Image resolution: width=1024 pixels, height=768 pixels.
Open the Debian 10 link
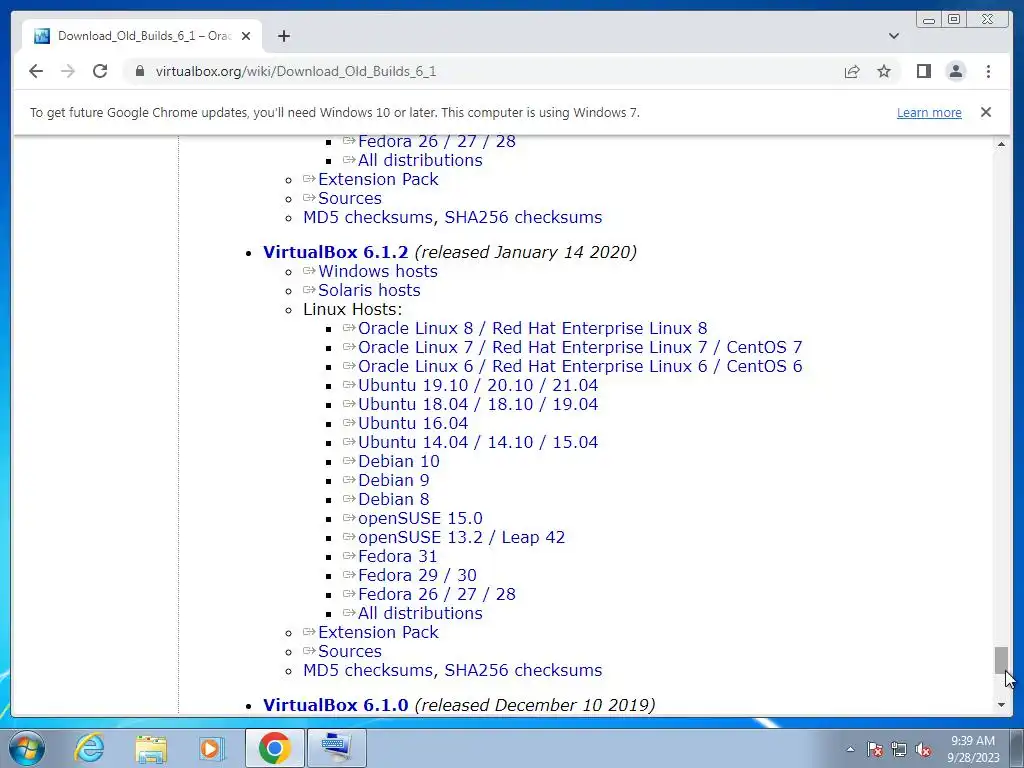coord(399,461)
